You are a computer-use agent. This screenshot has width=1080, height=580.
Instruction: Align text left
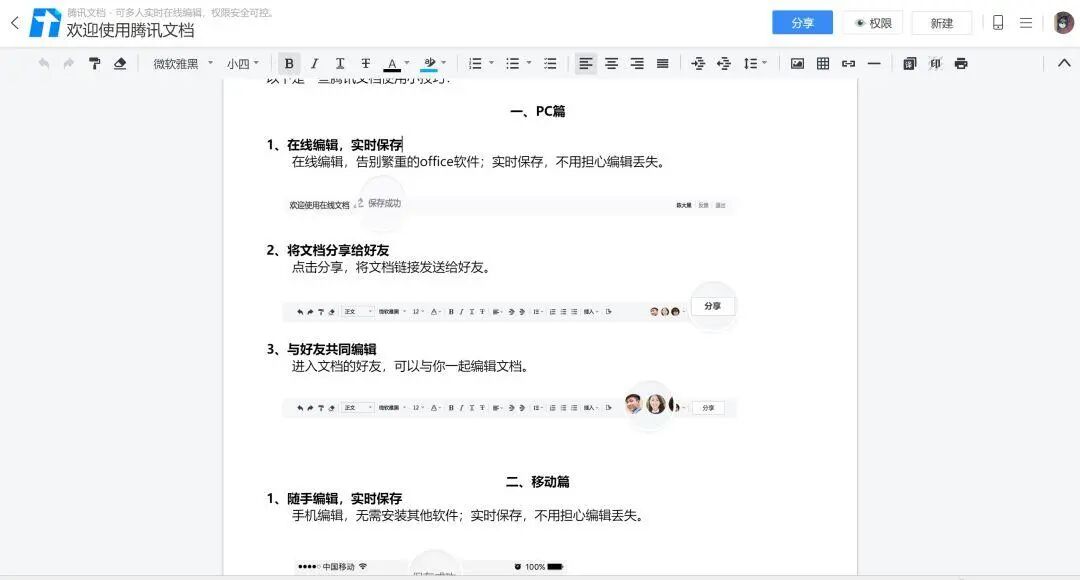point(585,63)
